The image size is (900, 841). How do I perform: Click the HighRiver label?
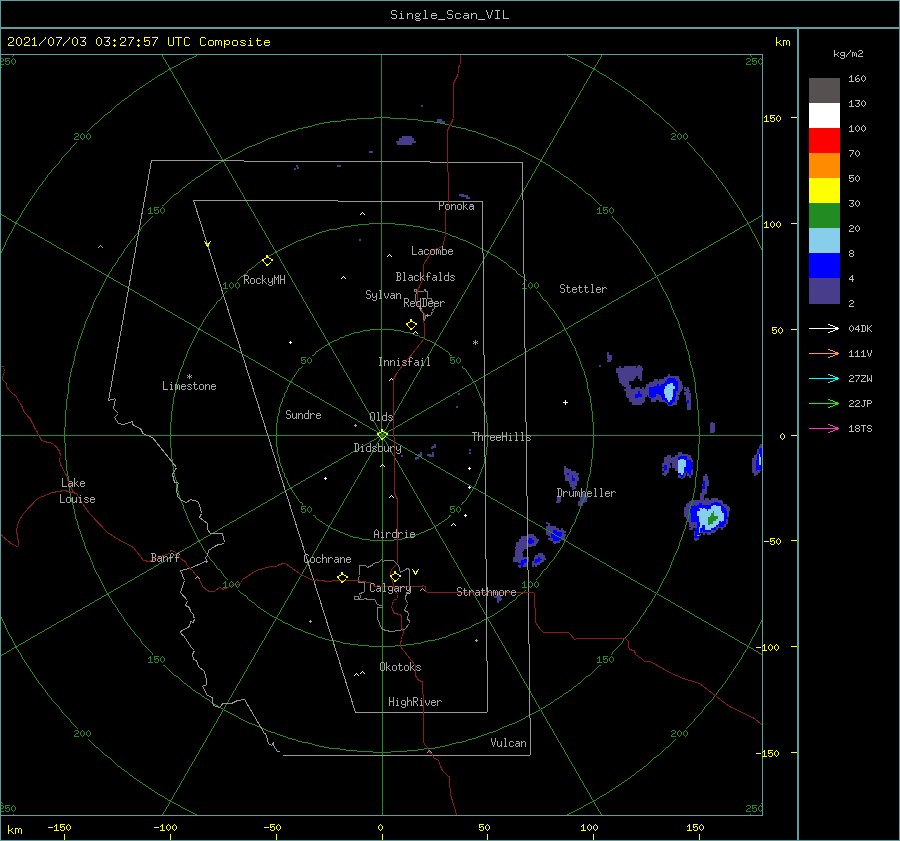415,702
